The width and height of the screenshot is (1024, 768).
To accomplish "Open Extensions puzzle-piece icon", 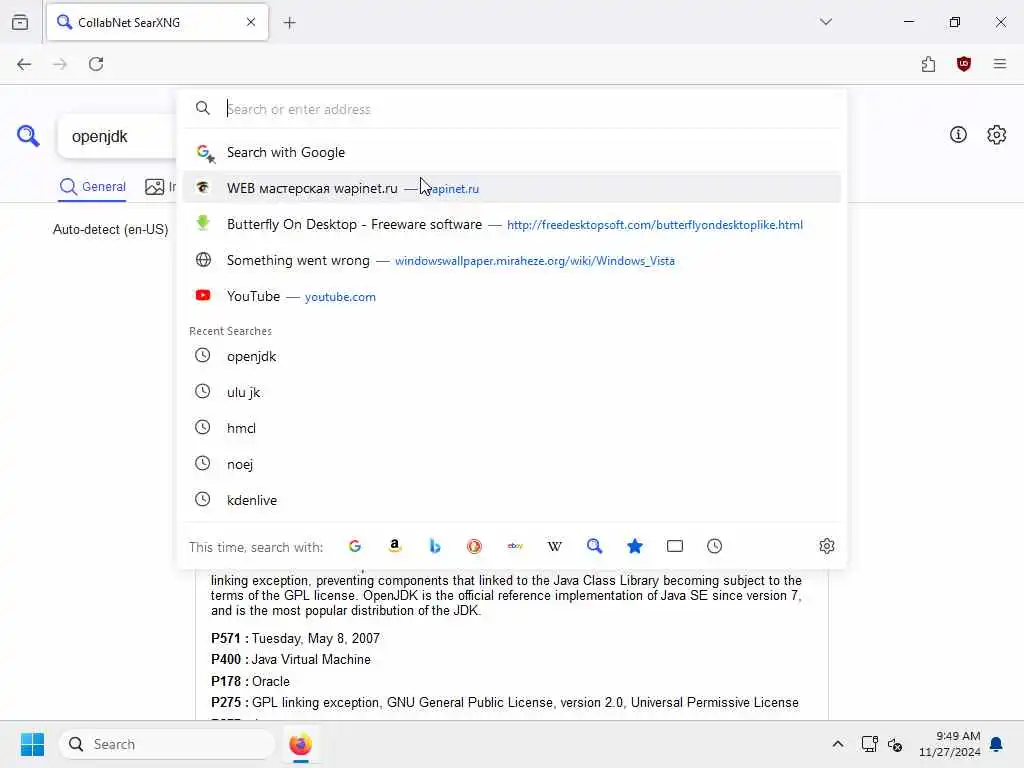I will [928, 64].
